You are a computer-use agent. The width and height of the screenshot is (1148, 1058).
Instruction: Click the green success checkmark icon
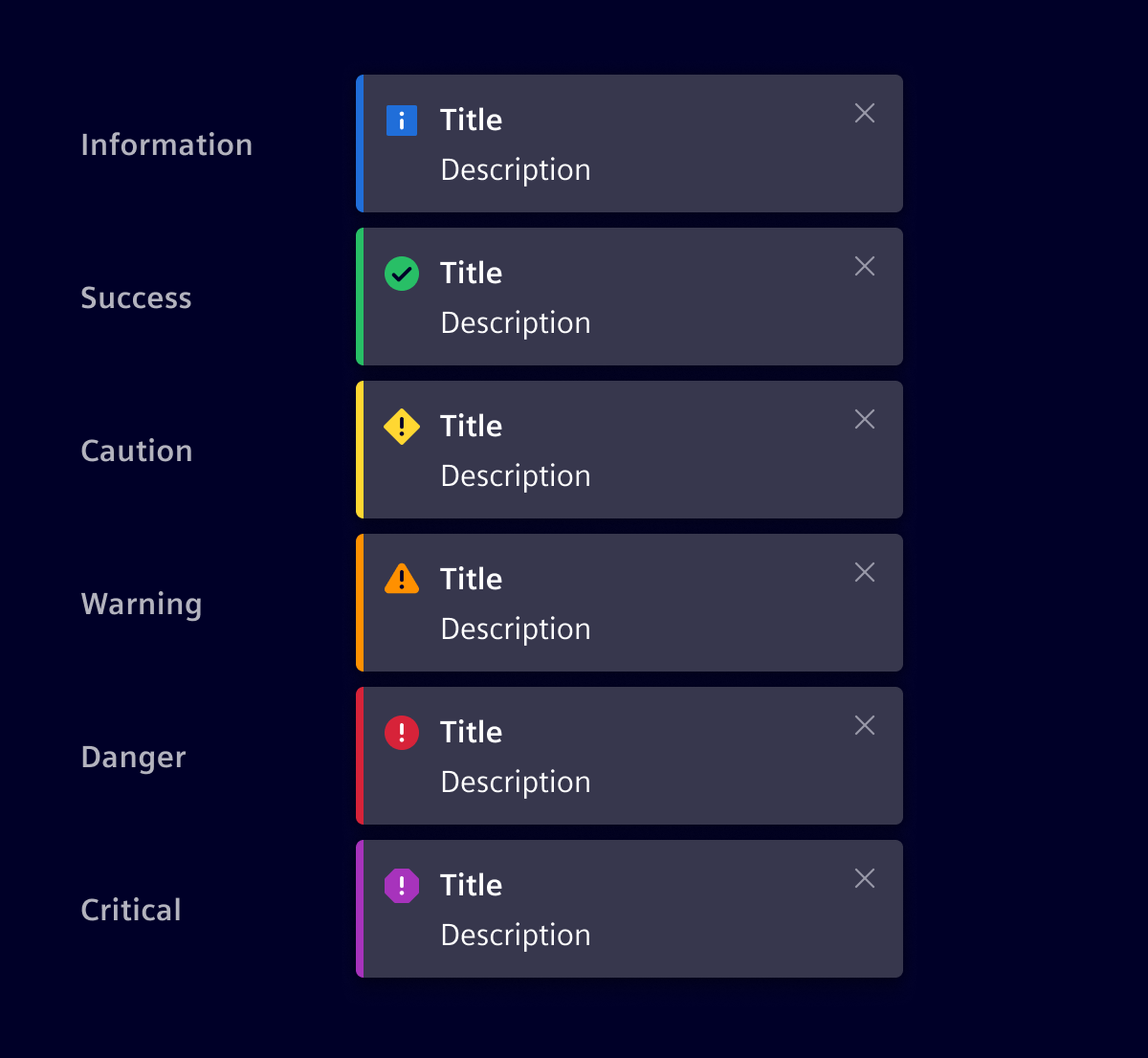[x=402, y=274]
